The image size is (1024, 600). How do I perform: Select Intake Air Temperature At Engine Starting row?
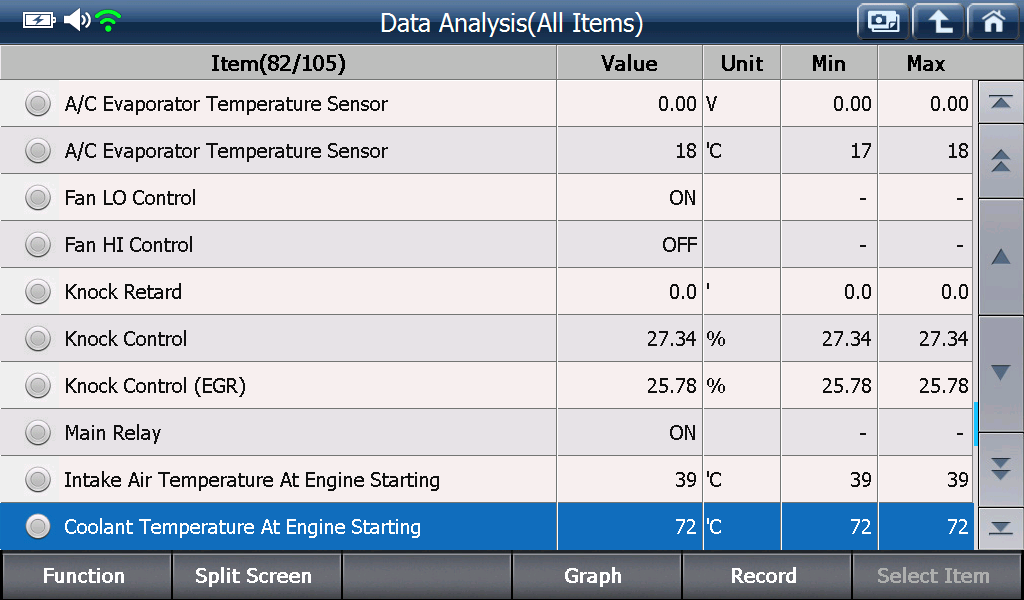point(487,480)
